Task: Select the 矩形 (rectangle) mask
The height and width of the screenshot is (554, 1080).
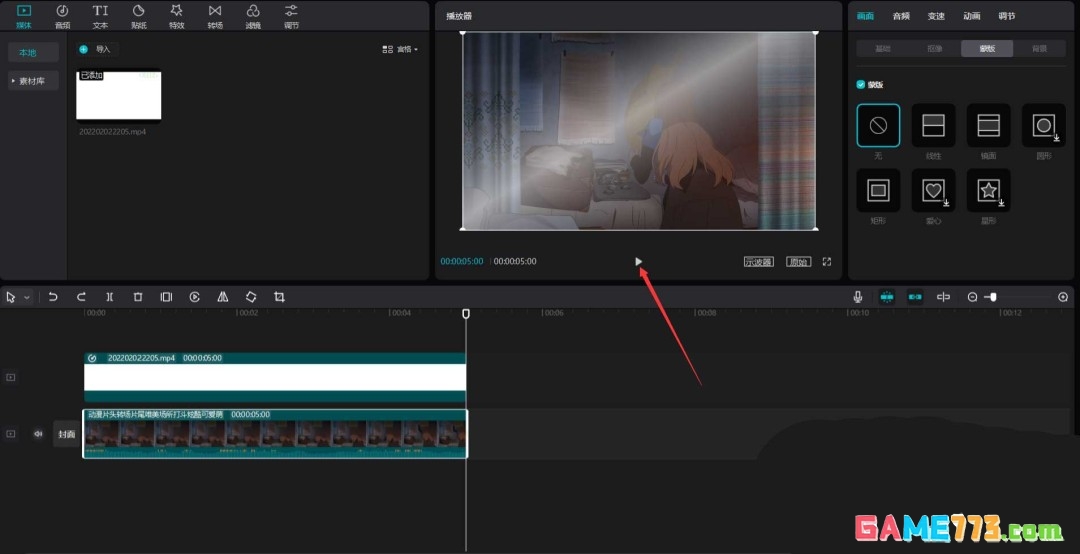Action: tap(878, 190)
